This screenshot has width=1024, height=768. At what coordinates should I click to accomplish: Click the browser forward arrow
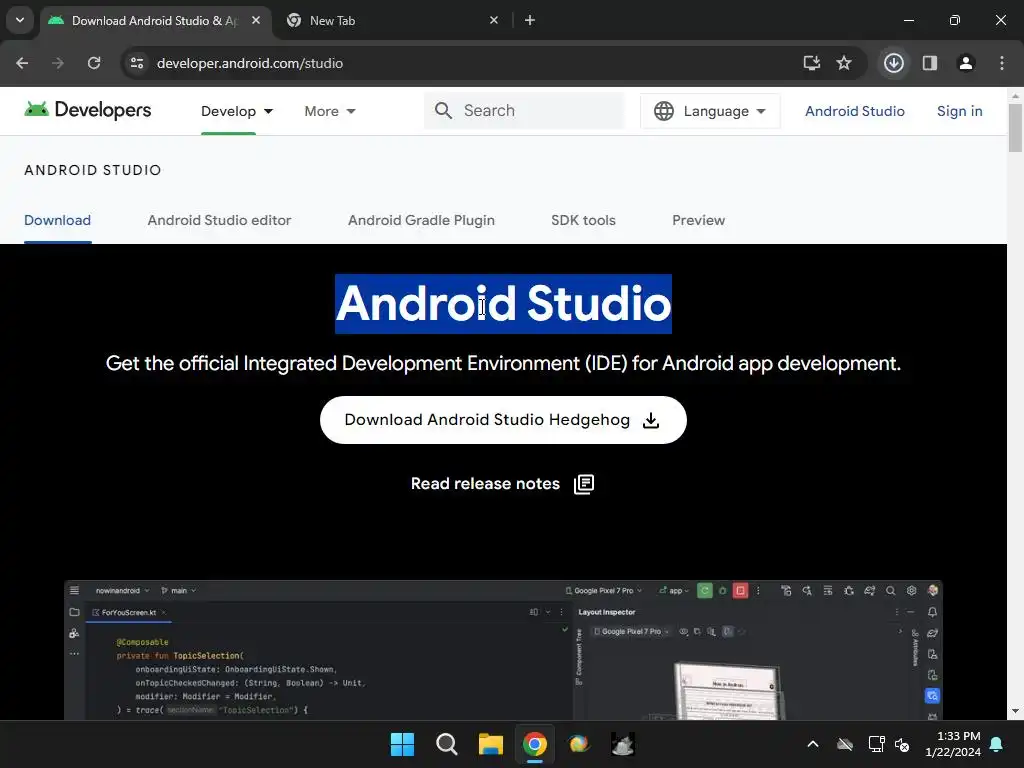(x=58, y=63)
